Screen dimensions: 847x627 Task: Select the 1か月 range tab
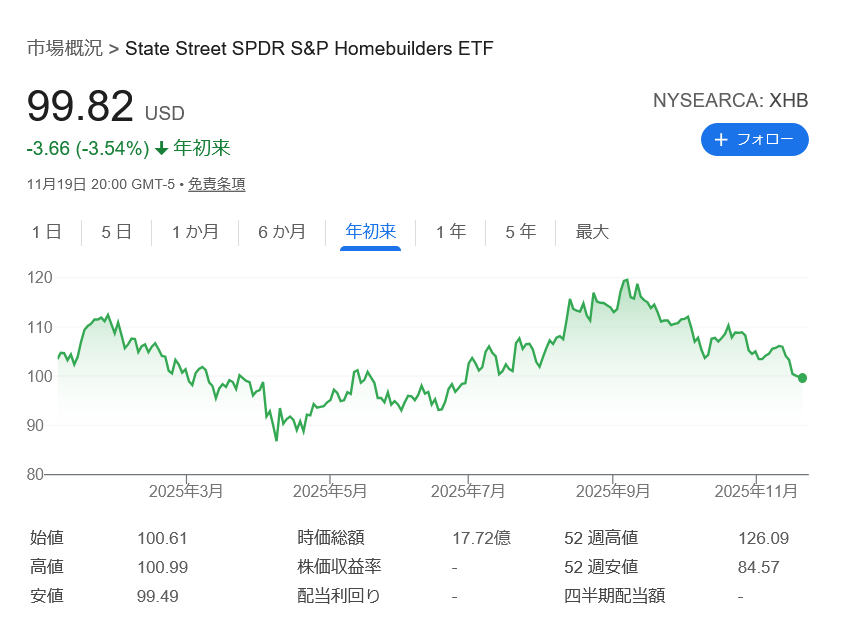(x=195, y=232)
